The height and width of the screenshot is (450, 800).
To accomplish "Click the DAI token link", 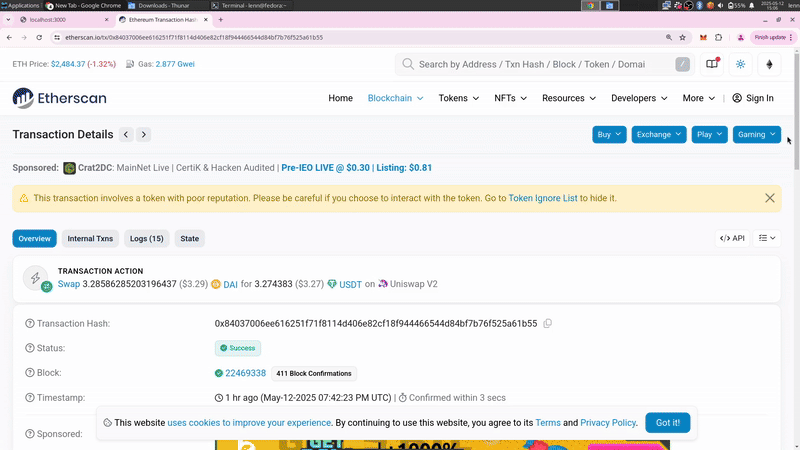I will click(x=230, y=284).
